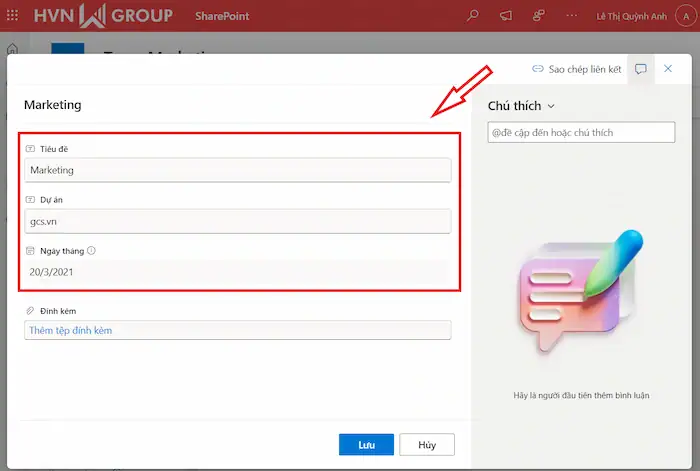Click Sao chép liên kết to copy link
The width and height of the screenshot is (700, 471).
tap(577, 69)
